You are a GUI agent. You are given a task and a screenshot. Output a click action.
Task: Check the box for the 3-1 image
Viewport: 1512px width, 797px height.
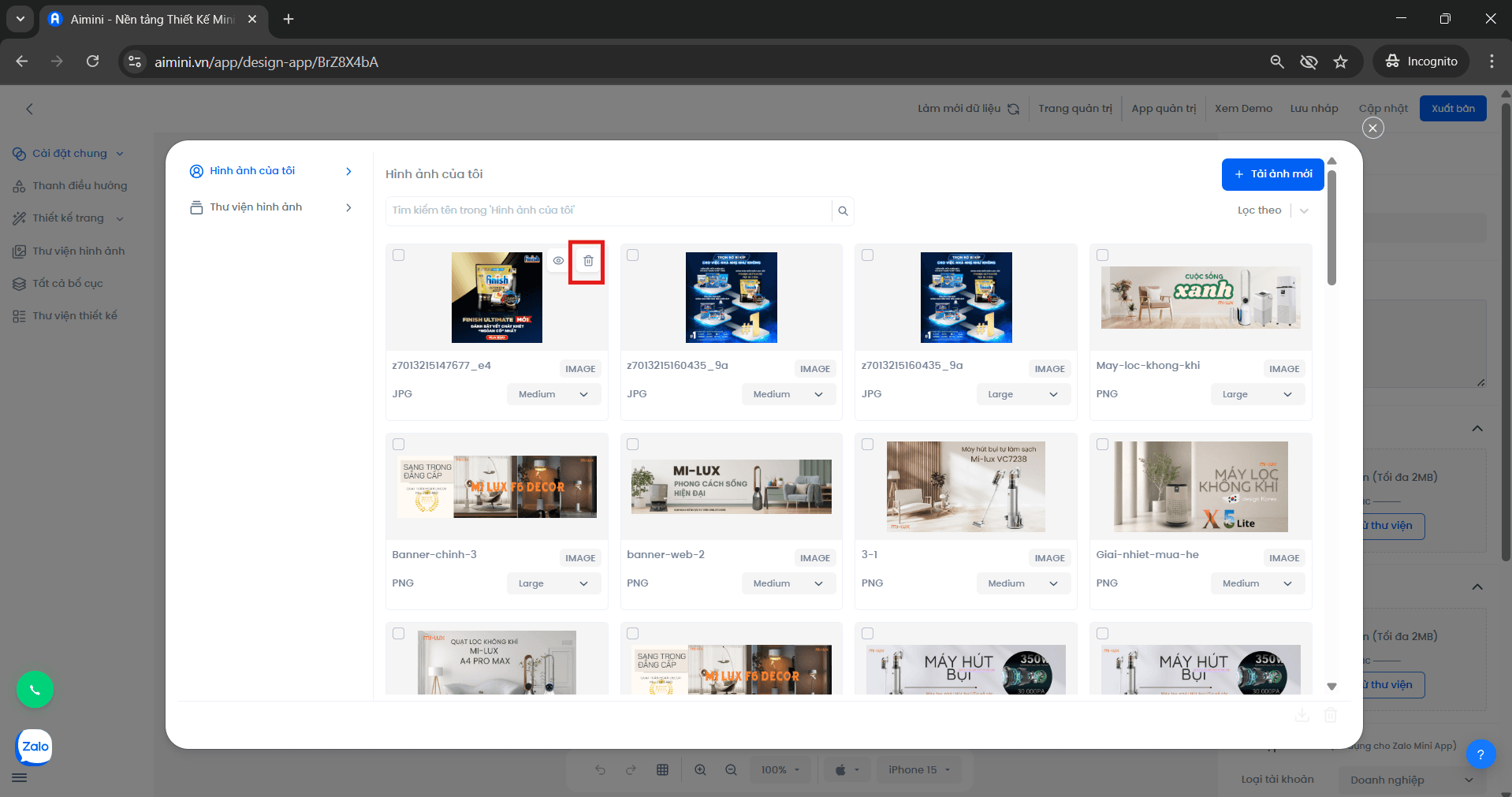[x=868, y=445]
